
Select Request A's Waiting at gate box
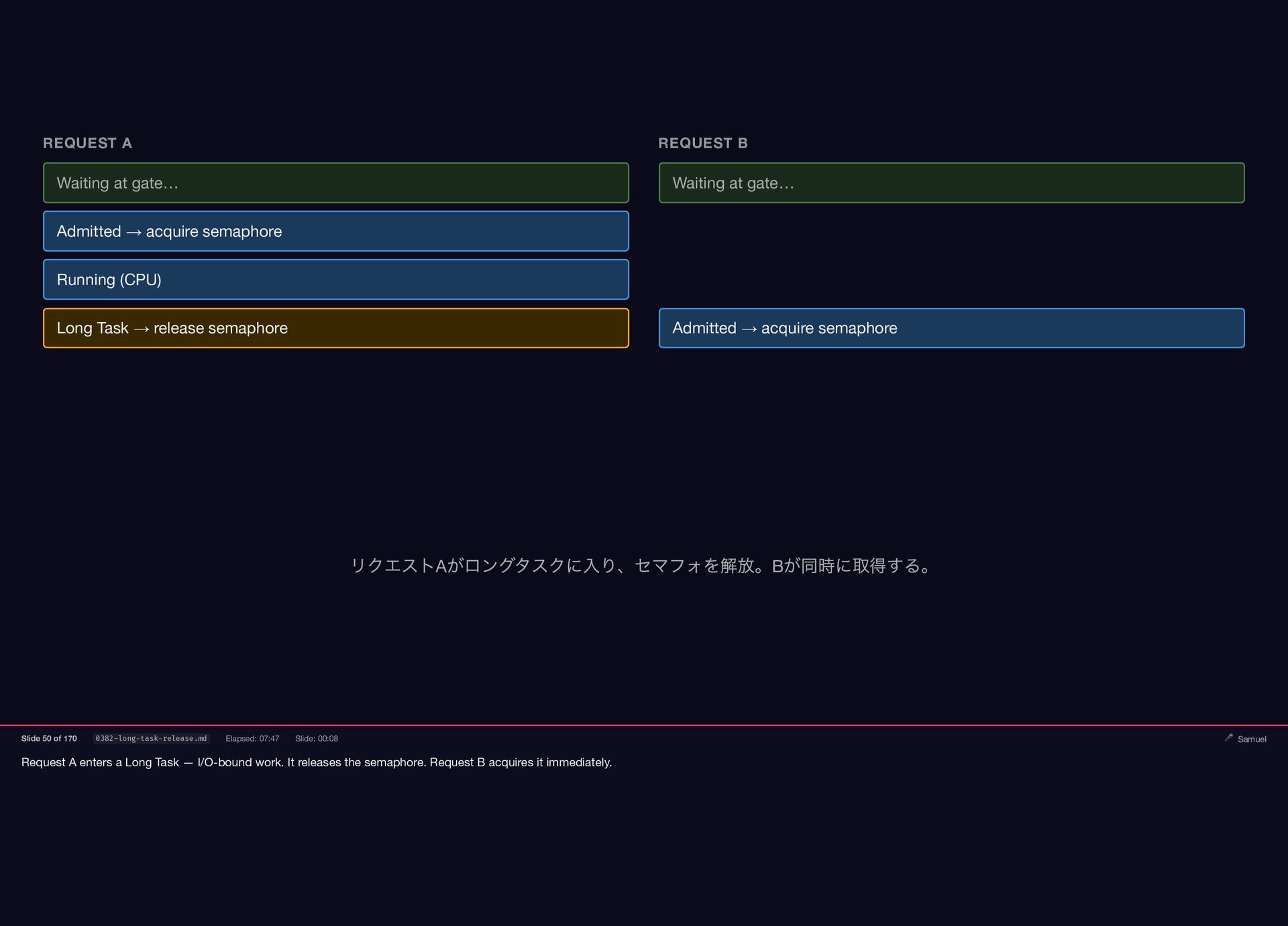[x=335, y=183]
